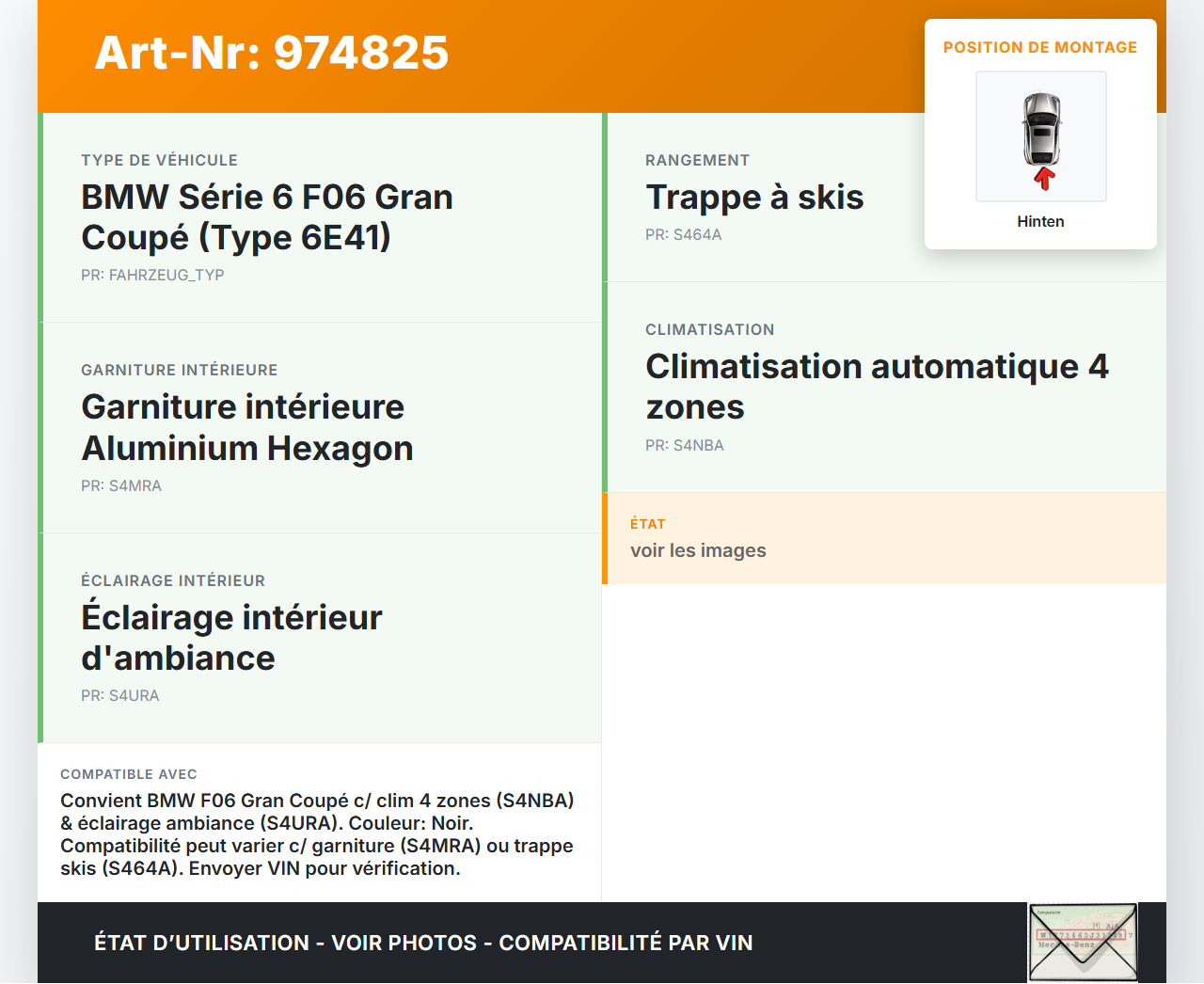Select the Trappe à skis value
The image size is (1204, 984).
coord(754,198)
